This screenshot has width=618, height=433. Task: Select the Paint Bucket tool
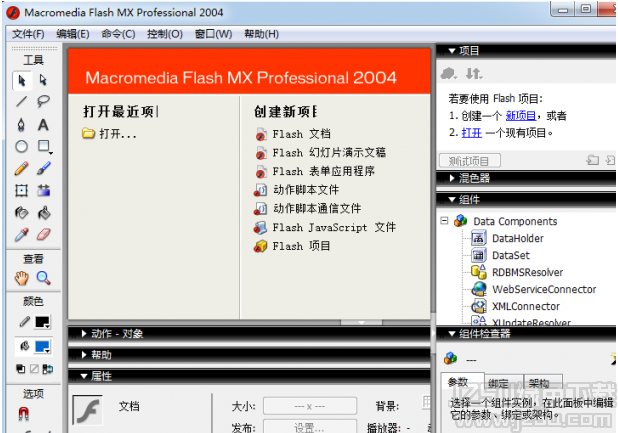click(x=44, y=213)
